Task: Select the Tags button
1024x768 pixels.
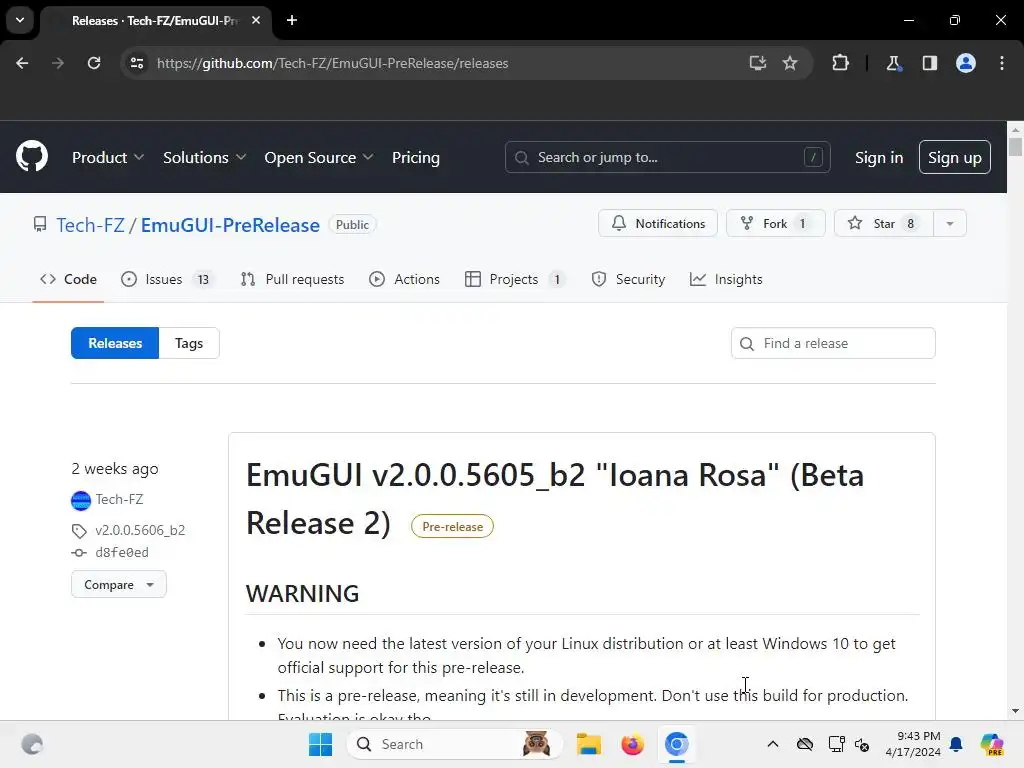Action: click(189, 343)
